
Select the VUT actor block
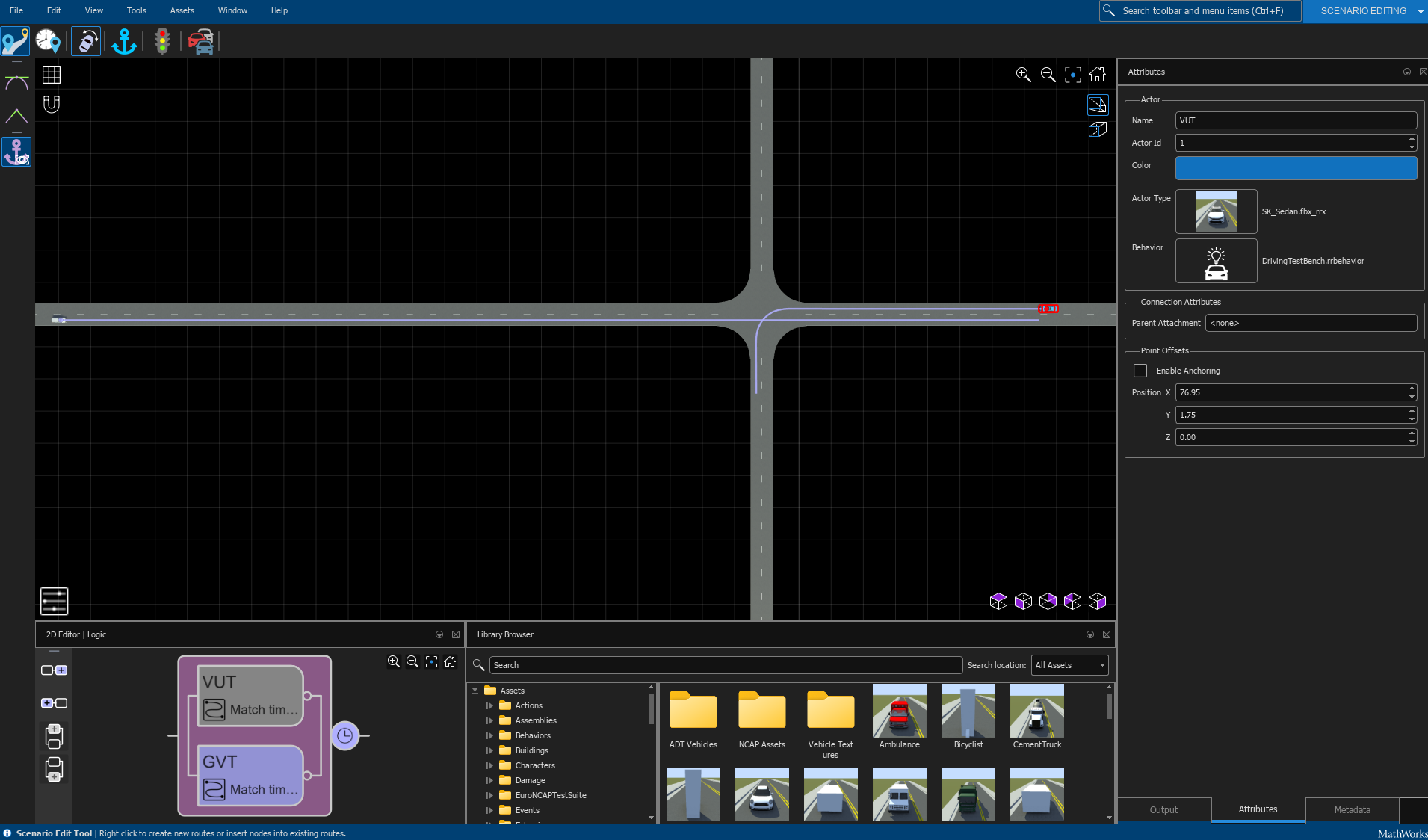pyautogui.click(x=251, y=696)
